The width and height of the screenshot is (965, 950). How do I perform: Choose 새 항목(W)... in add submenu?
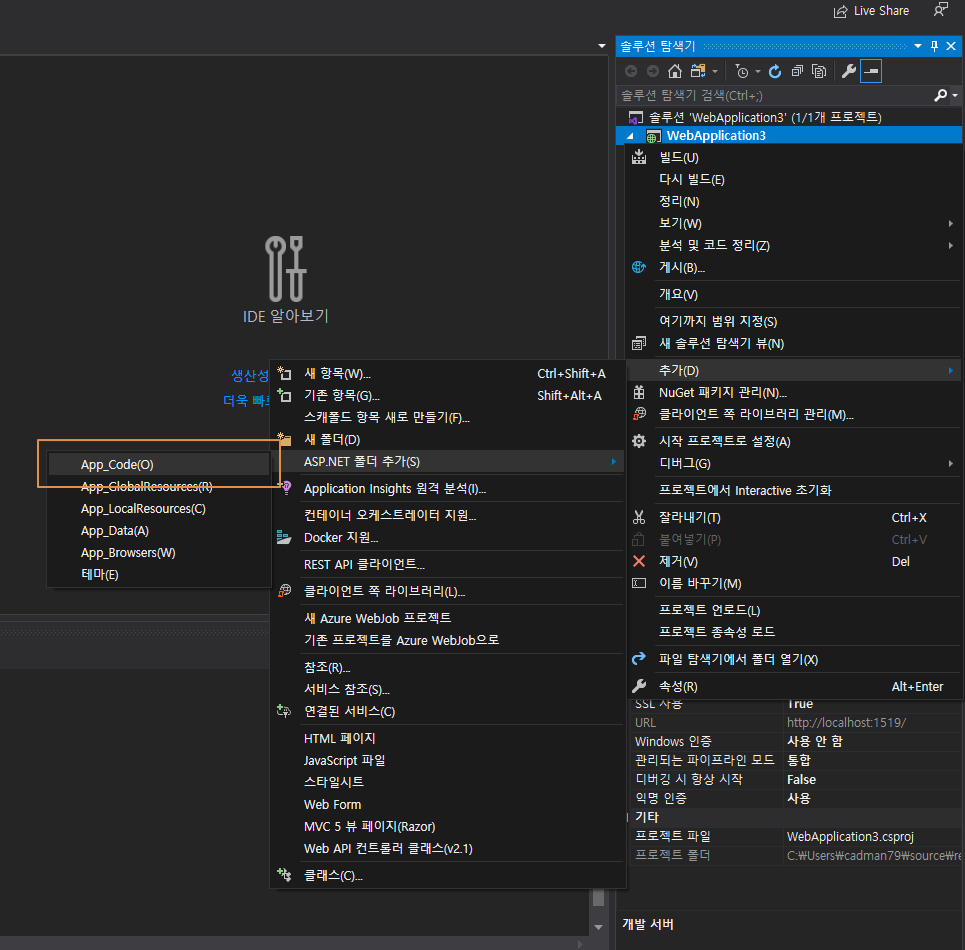(x=447, y=374)
